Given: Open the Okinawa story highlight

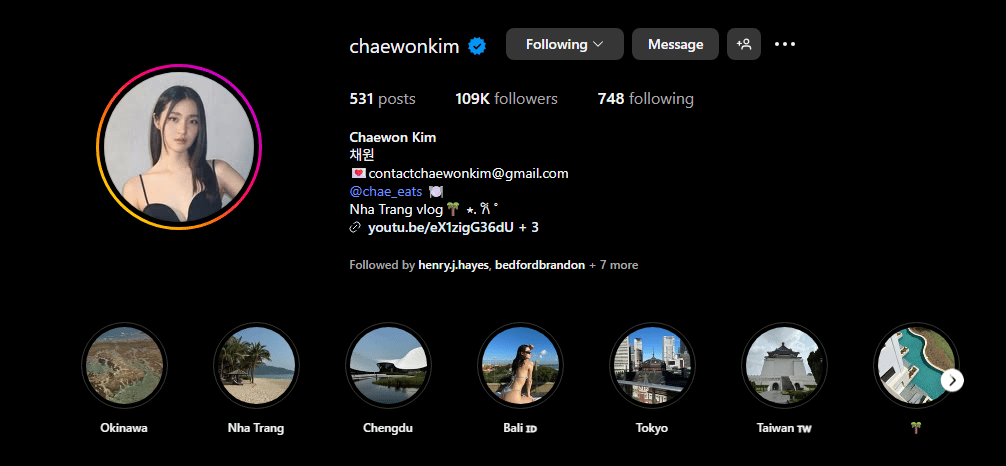Looking at the screenshot, I should point(124,365).
